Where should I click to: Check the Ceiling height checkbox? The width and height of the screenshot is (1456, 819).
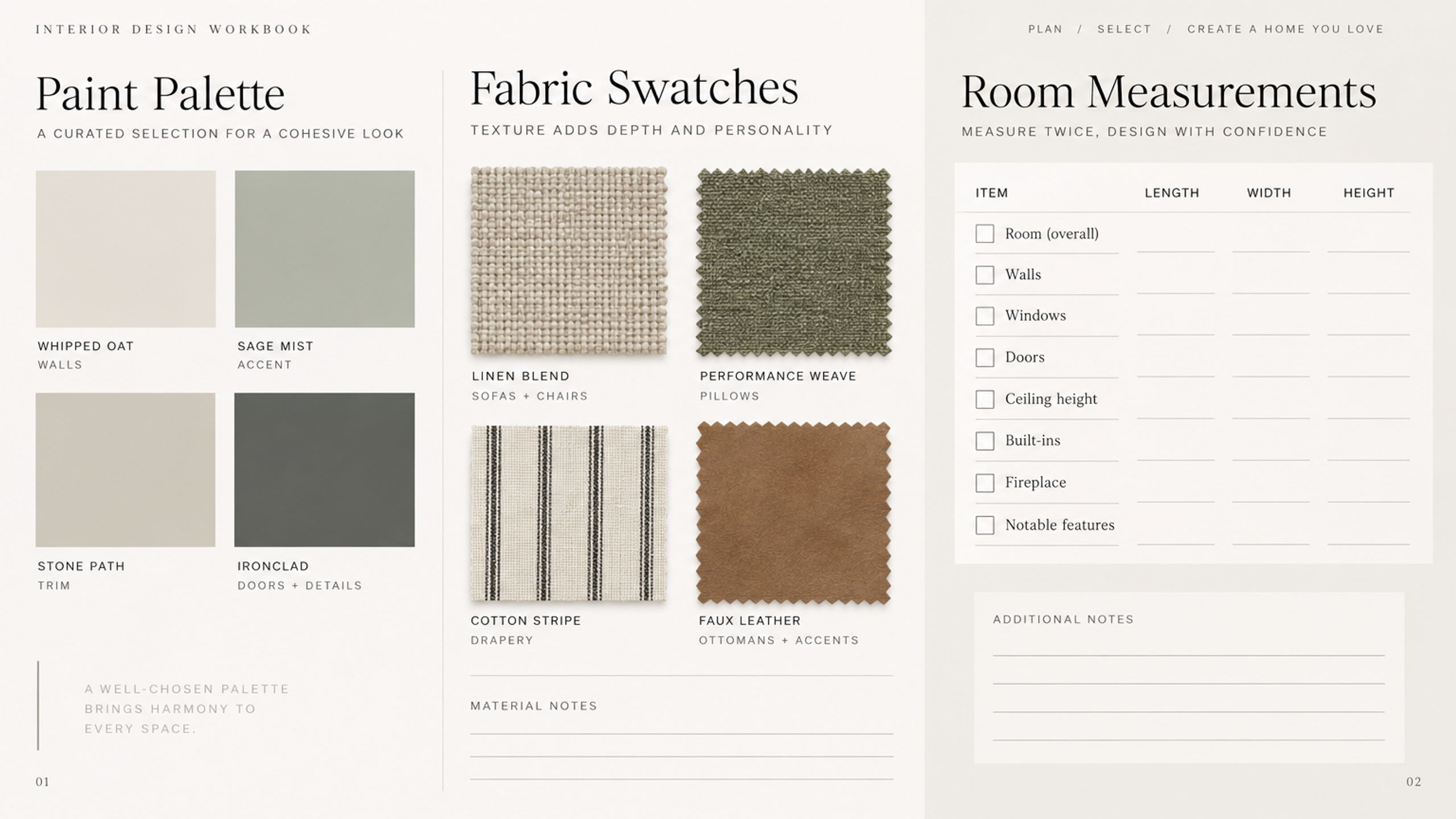[985, 399]
